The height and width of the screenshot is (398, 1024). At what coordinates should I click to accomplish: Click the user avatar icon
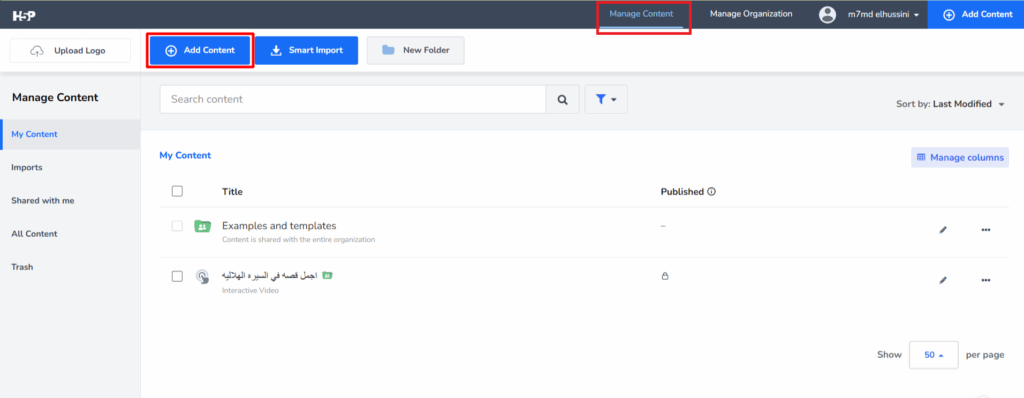[x=827, y=14]
